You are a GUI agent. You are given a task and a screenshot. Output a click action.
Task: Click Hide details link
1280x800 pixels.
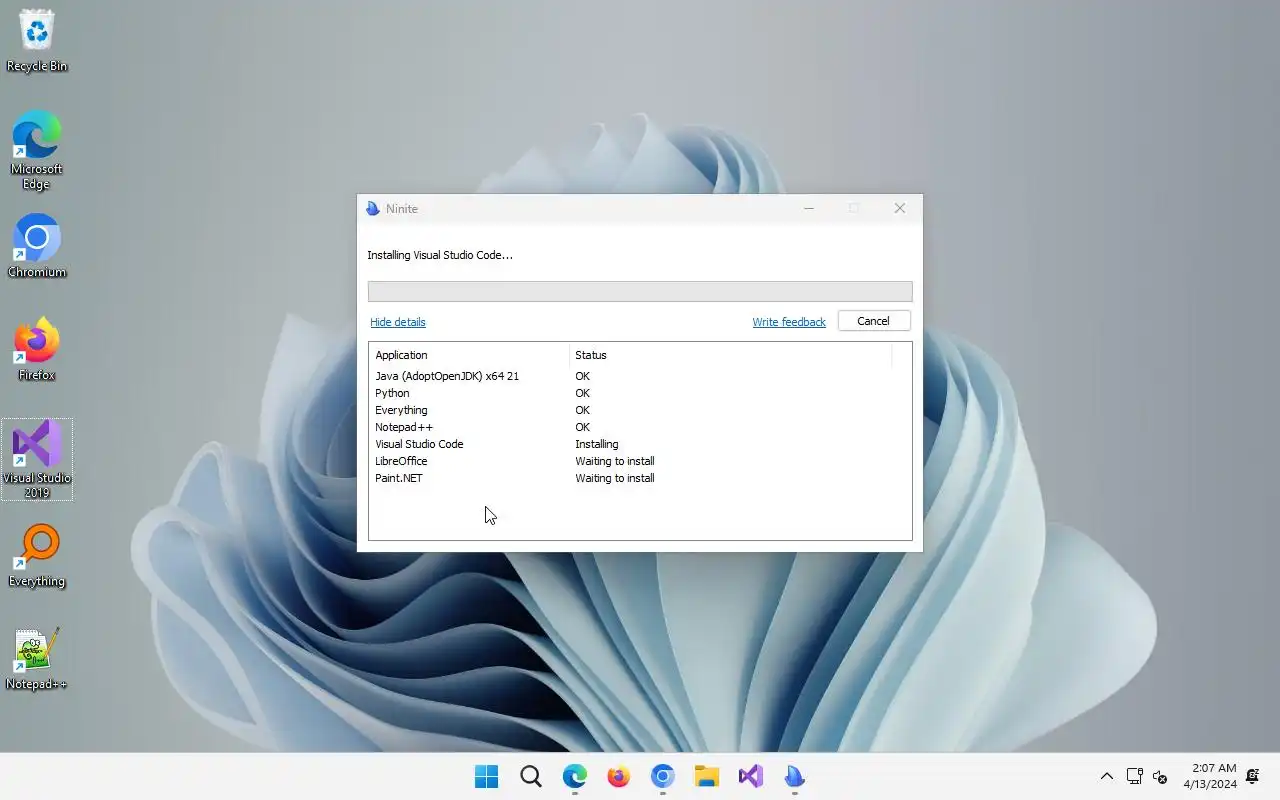coord(398,322)
